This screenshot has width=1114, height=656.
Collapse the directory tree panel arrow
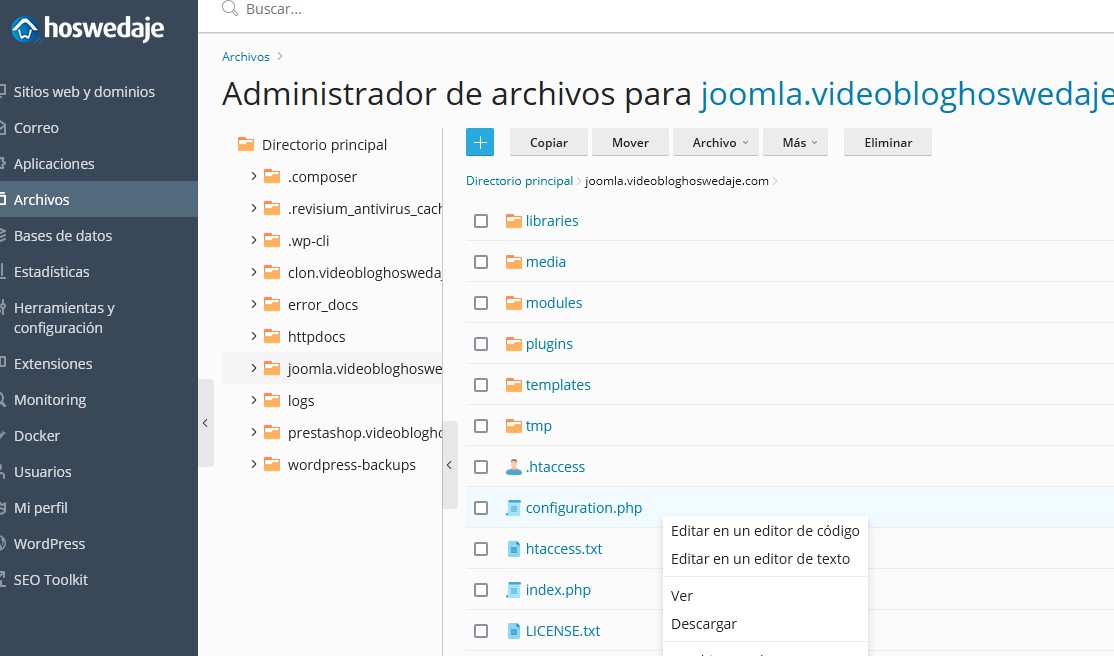click(449, 465)
